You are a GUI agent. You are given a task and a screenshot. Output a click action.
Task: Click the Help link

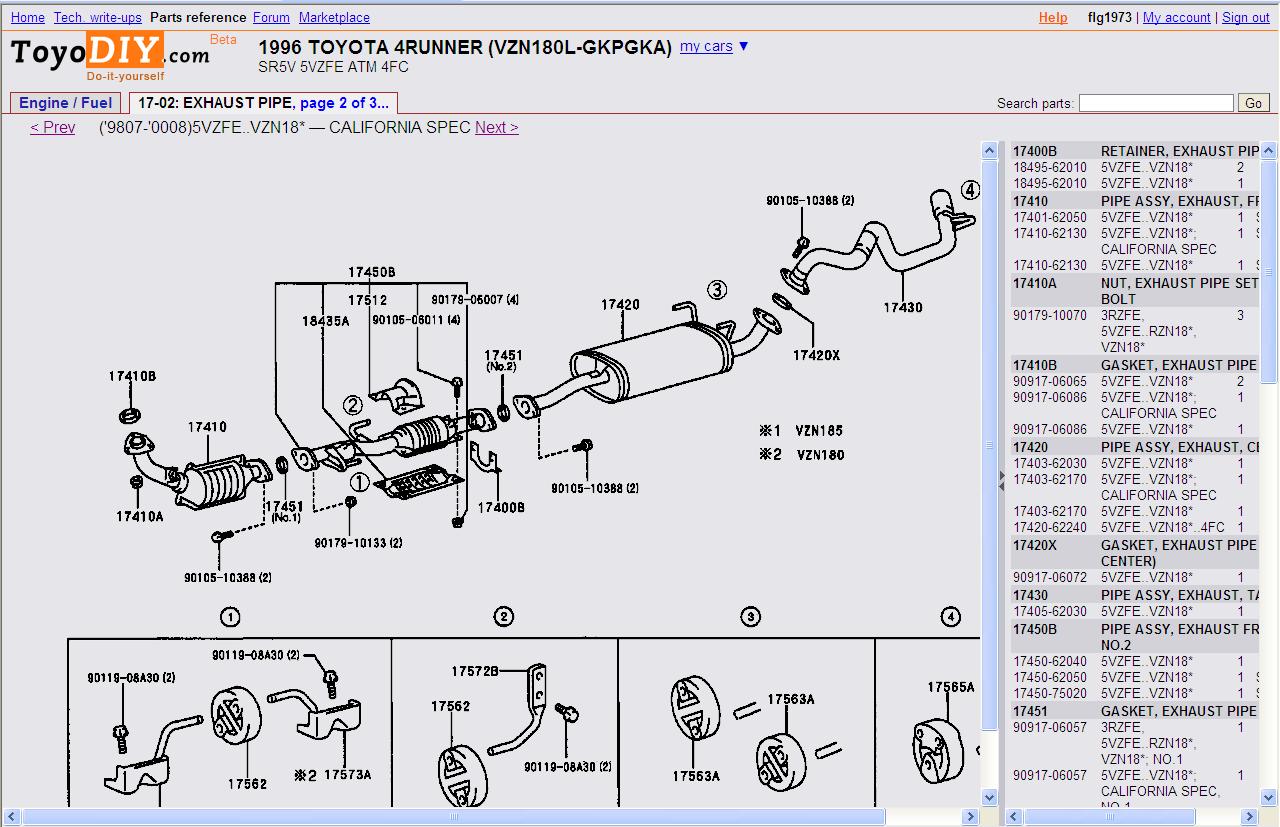[x=1053, y=18]
